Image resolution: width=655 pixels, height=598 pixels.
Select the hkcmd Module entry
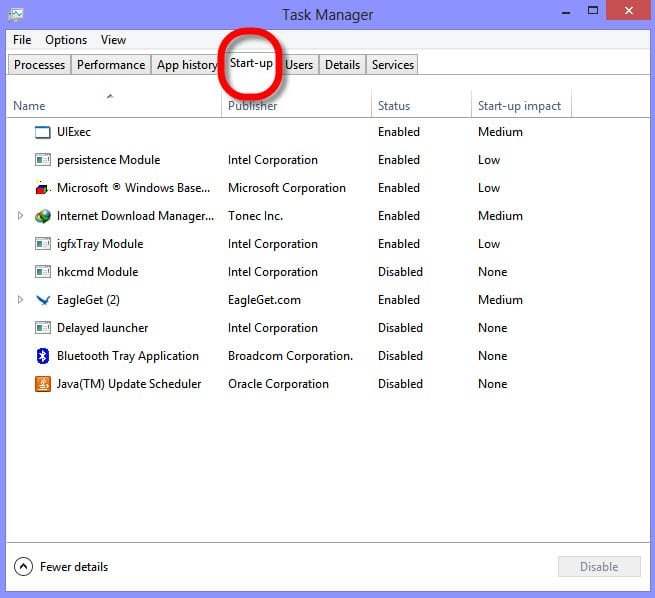[x=98, y=272]
